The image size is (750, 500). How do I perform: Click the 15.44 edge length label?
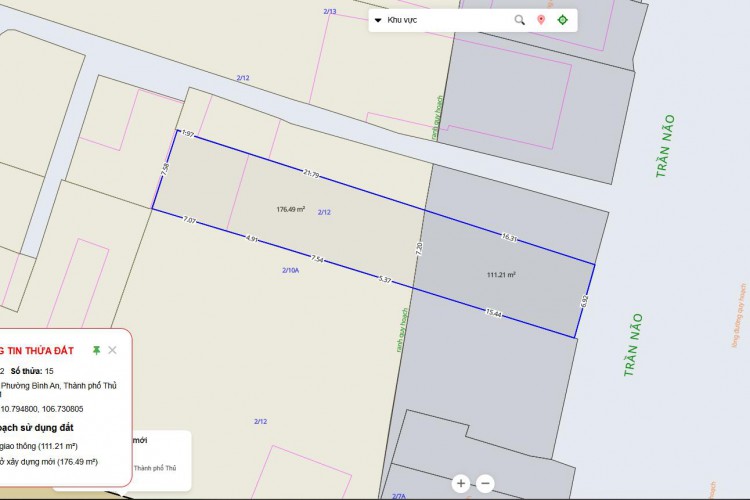pos(493,313)
